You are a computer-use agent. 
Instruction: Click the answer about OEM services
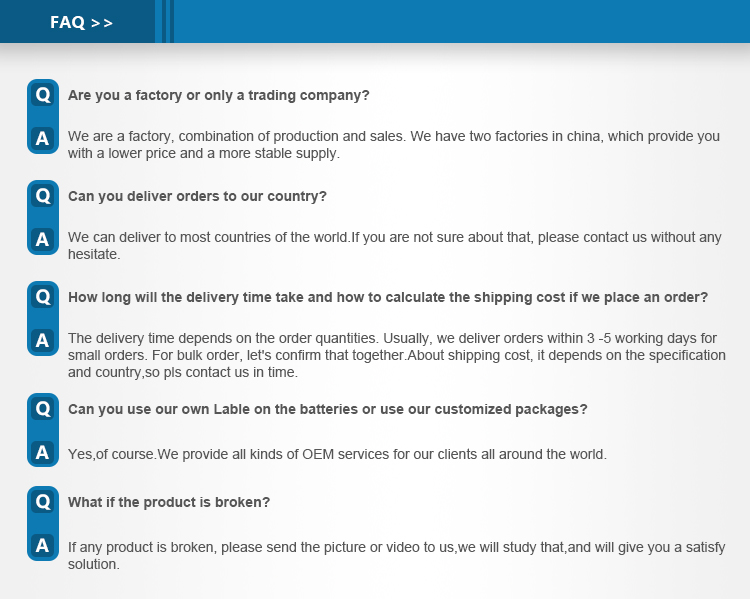click(337, 454)
